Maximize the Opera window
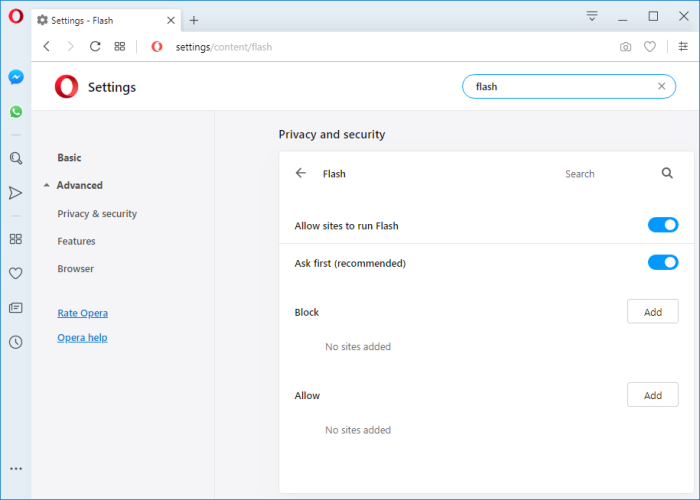The height and width of the screenshot is (500, 700). click(x=653, y=17)
